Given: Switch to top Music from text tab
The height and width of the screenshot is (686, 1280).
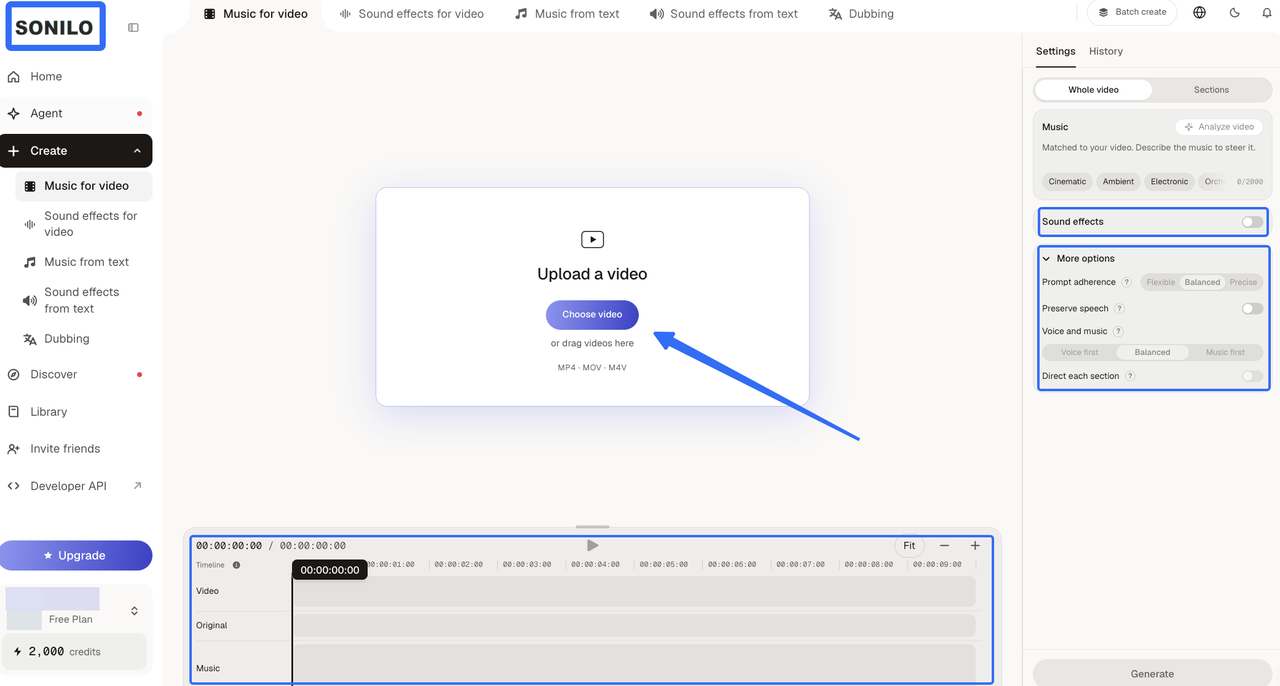Looking at the screenshot, I should (x=567, y=14).
